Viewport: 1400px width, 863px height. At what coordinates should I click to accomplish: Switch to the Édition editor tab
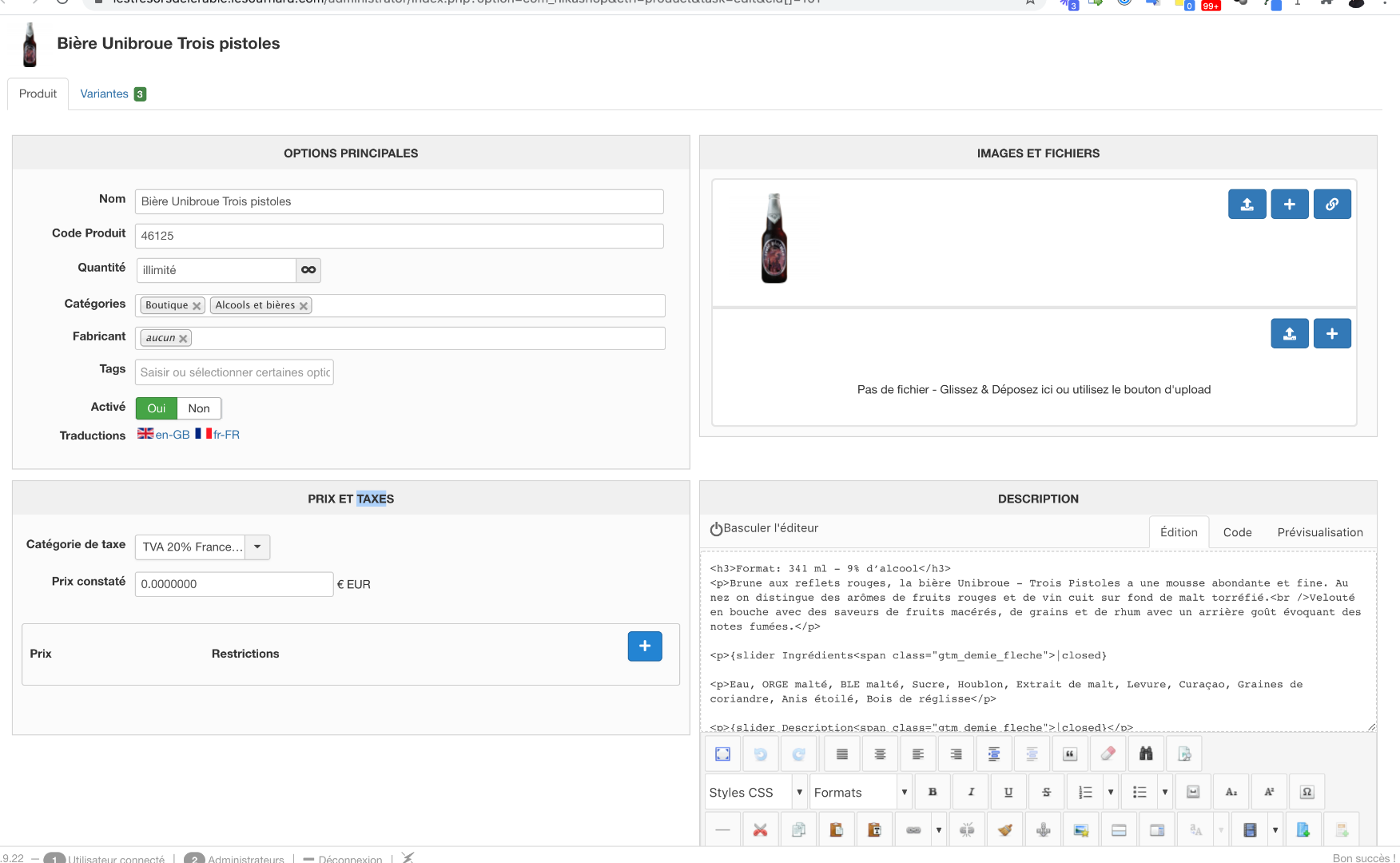1179,532
